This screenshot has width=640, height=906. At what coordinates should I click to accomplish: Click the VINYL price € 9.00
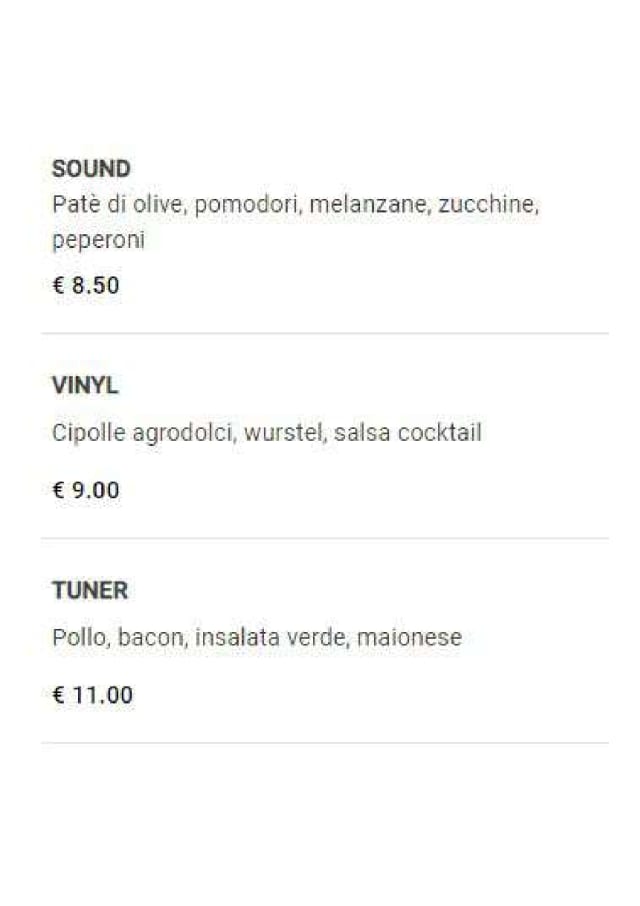pyautogui.click(x=86, y=490)
